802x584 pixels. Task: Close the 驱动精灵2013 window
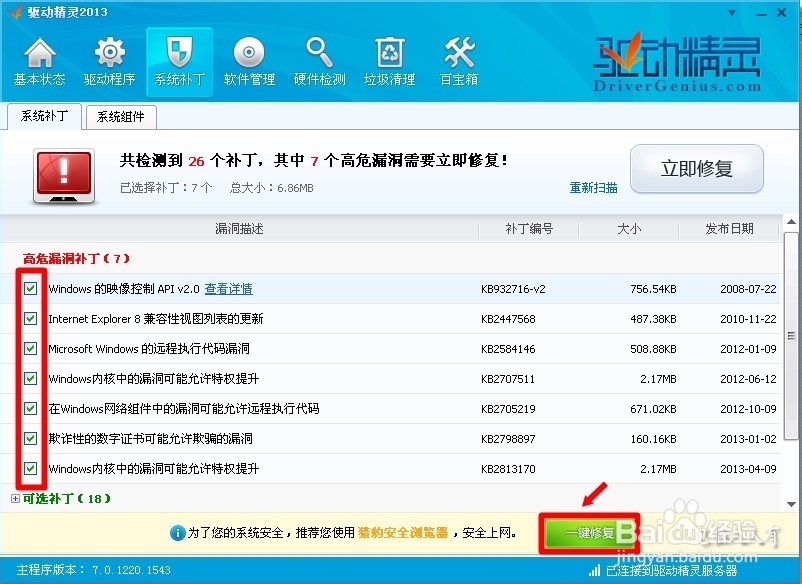point(781,13)
